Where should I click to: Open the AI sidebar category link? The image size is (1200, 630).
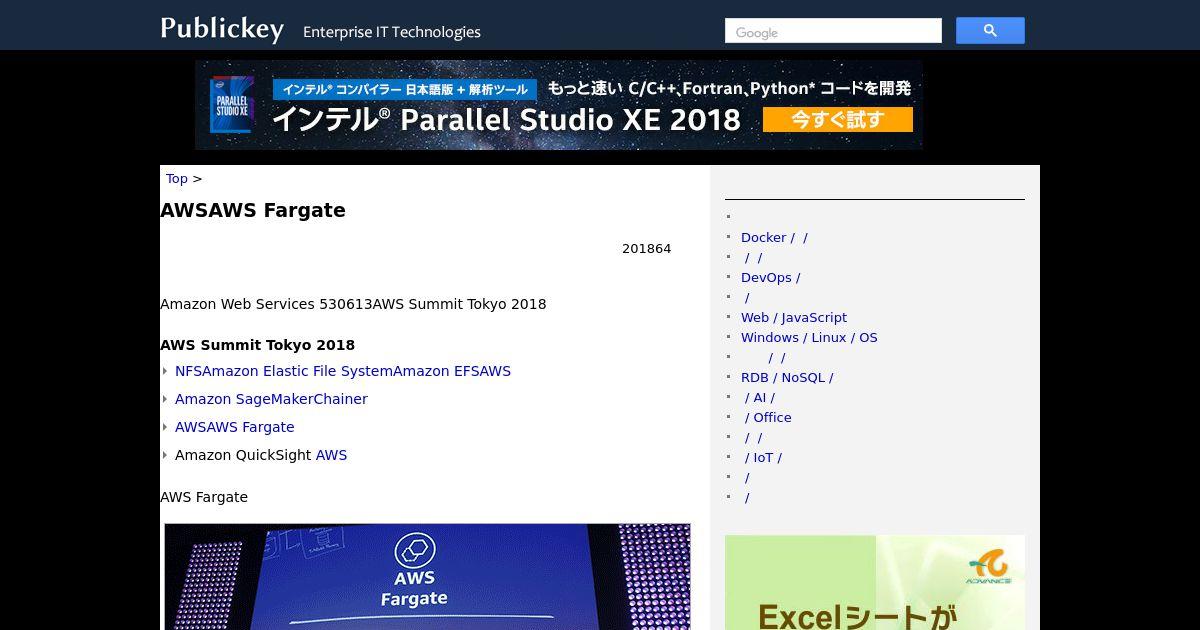click(760, 397)
